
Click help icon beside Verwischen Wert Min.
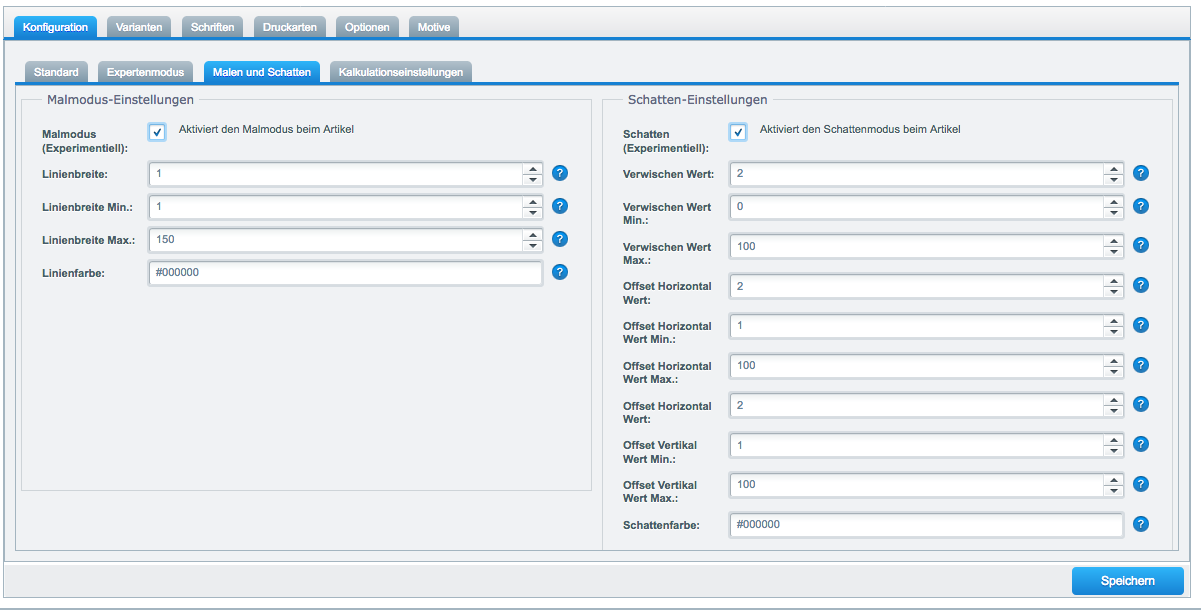coord(1141,206)
